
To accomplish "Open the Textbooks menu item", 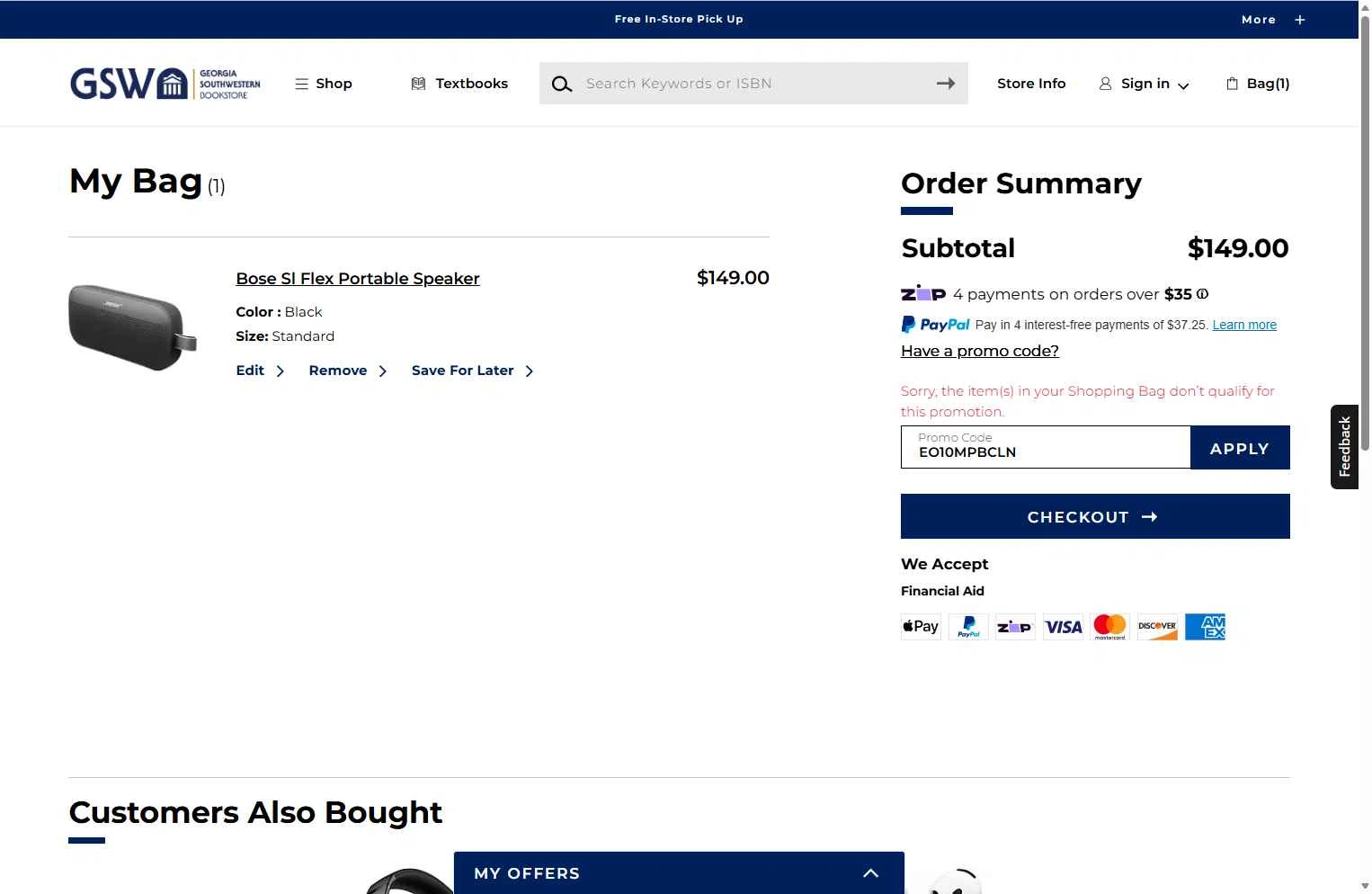I will click(x=459, y=84).
